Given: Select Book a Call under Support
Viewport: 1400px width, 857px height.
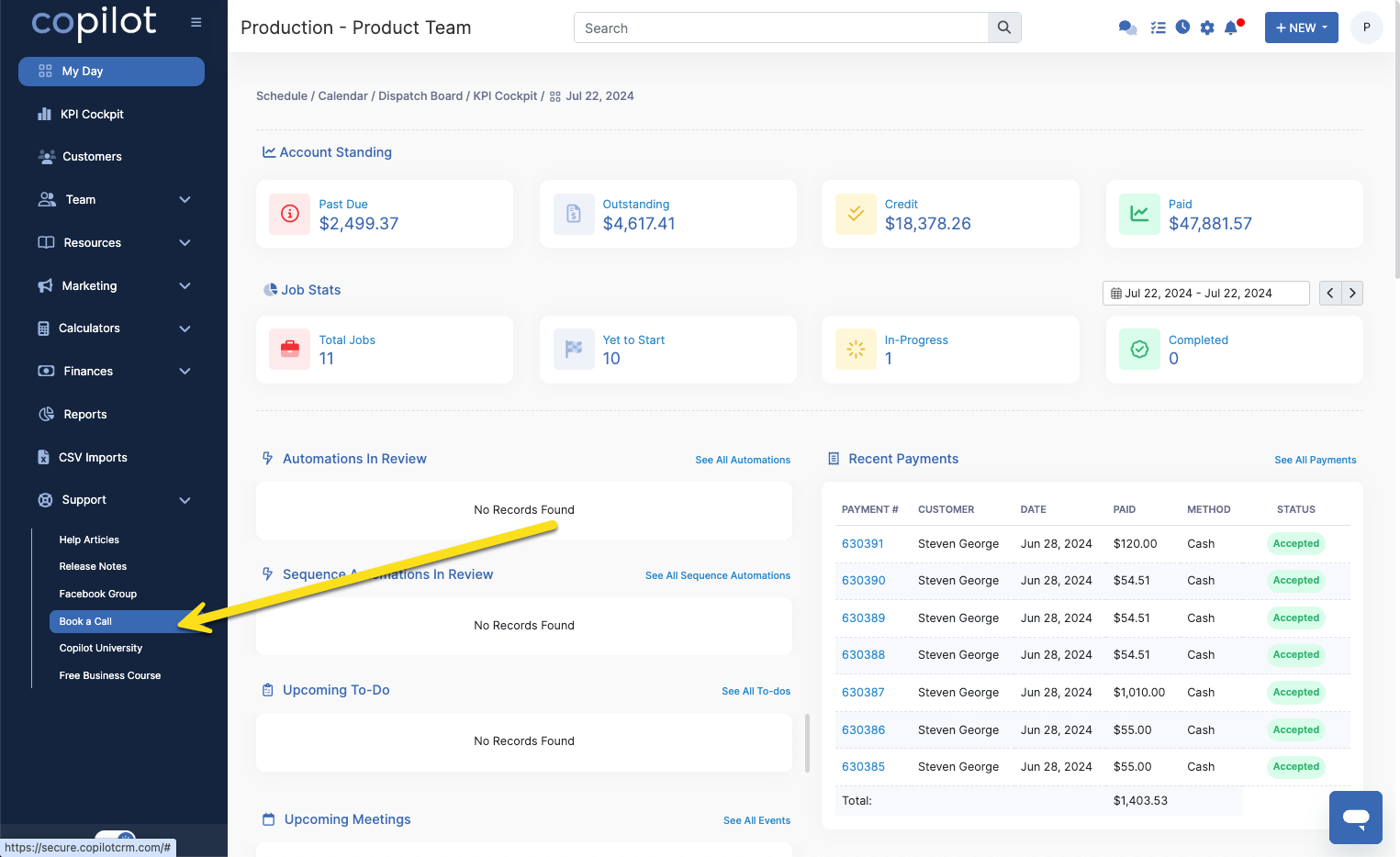Looking at the screenshot, I should 127,621.
